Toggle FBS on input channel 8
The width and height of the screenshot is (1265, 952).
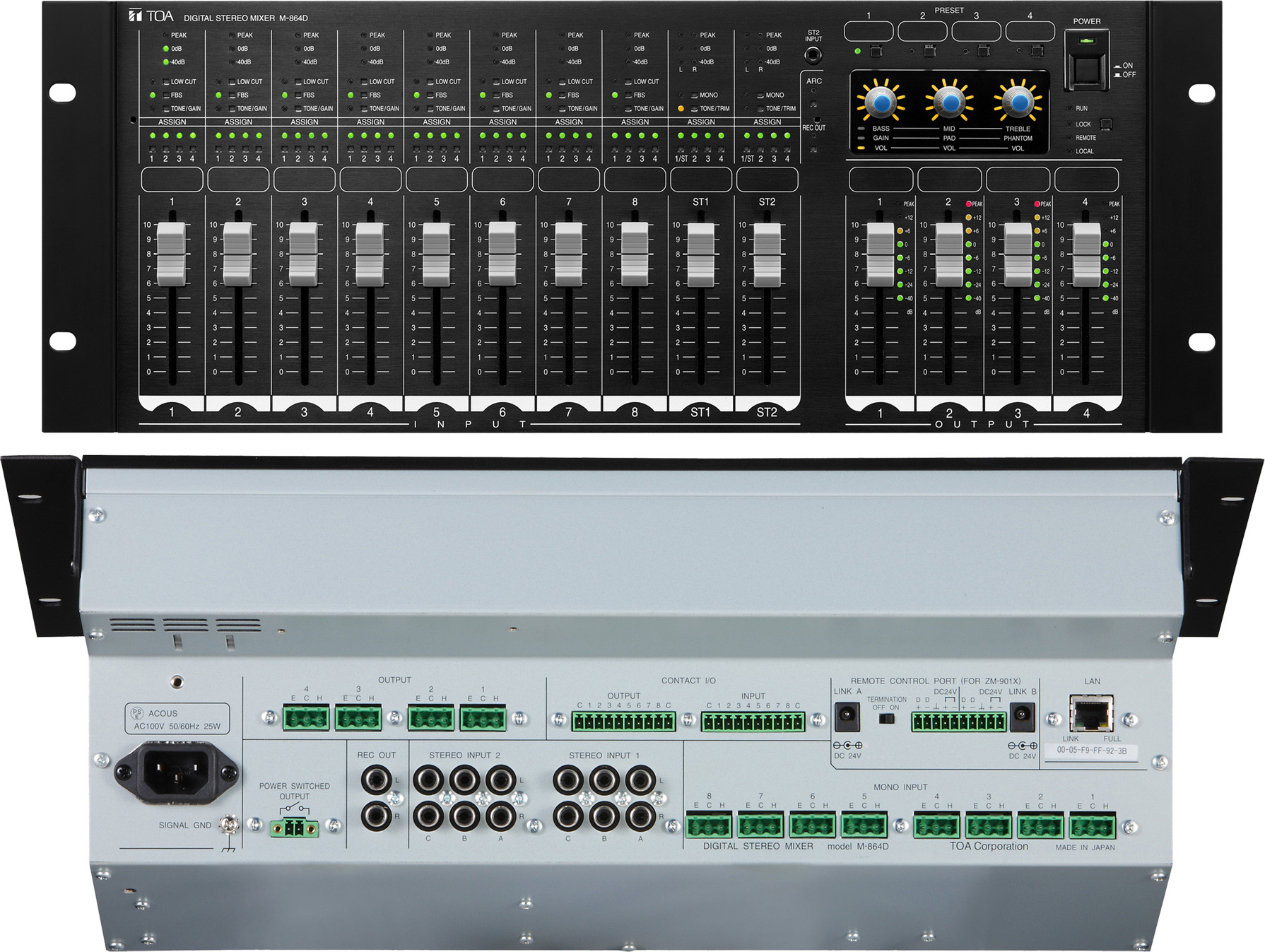pyautogui.click(x=629, y=95)
